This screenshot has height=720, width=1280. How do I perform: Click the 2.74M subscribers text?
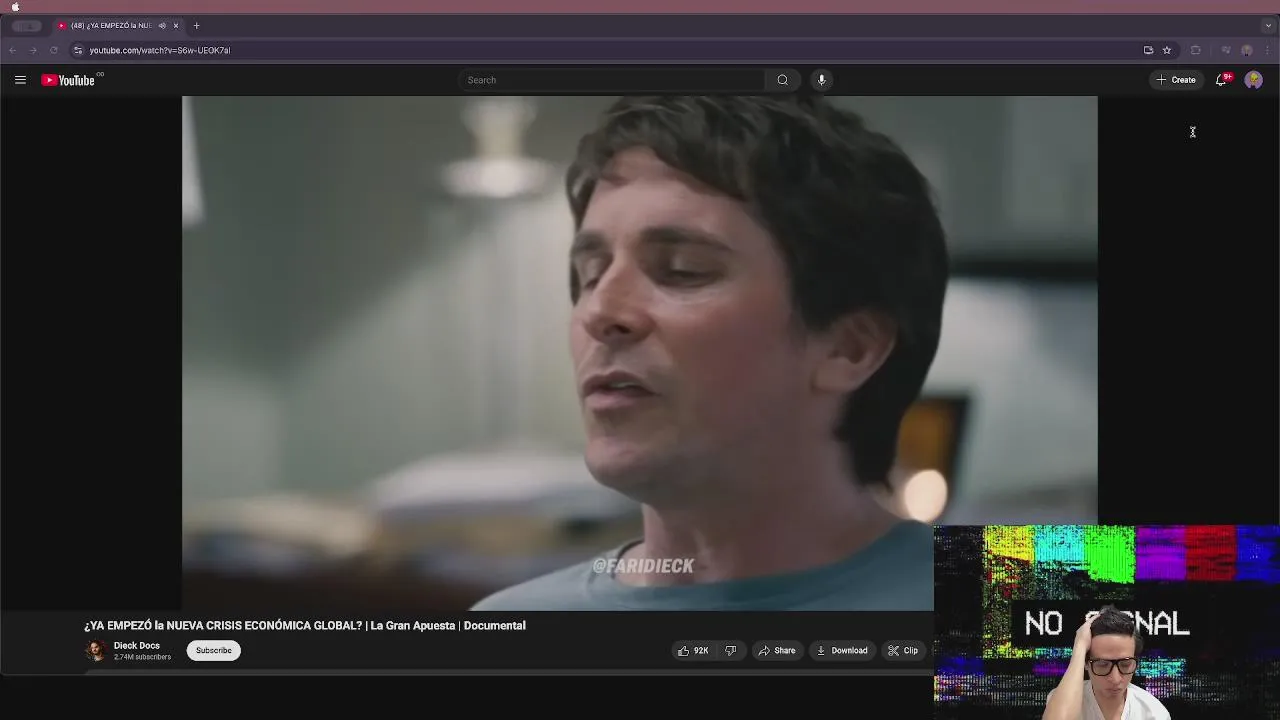tap(142, 657)
